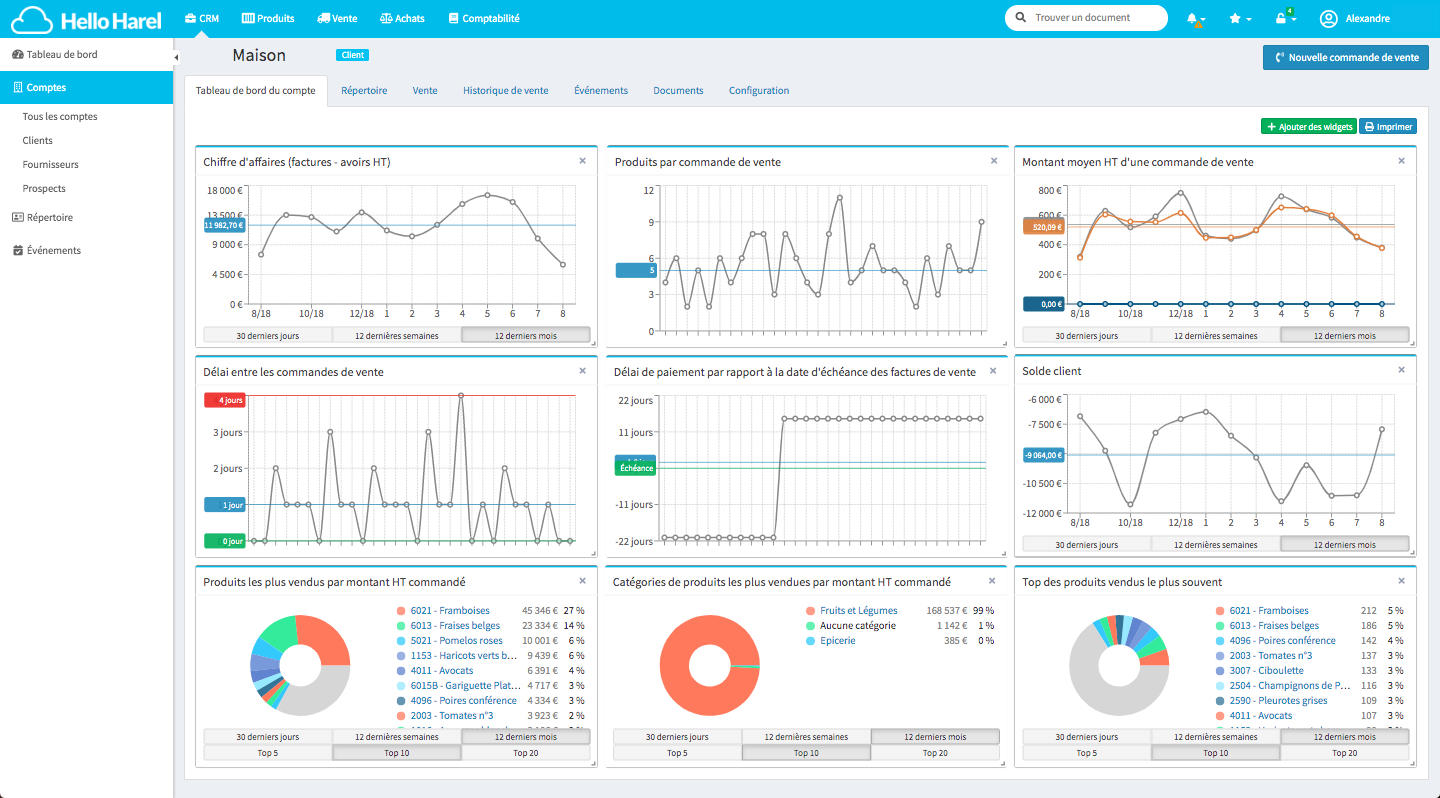Click the Trouver un document search field
Screen dimensions: 1440x798
(x=1086, y=18)
